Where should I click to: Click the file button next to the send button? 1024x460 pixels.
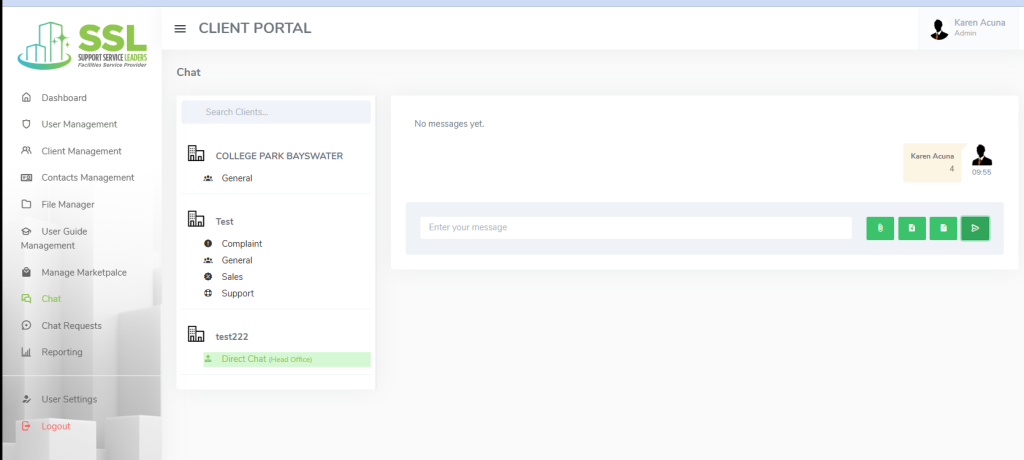[x=943, y=228]
